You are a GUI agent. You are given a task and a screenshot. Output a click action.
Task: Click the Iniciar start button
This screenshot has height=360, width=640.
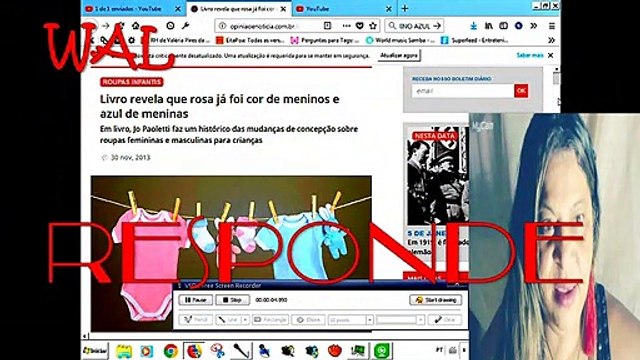point(96,351)
